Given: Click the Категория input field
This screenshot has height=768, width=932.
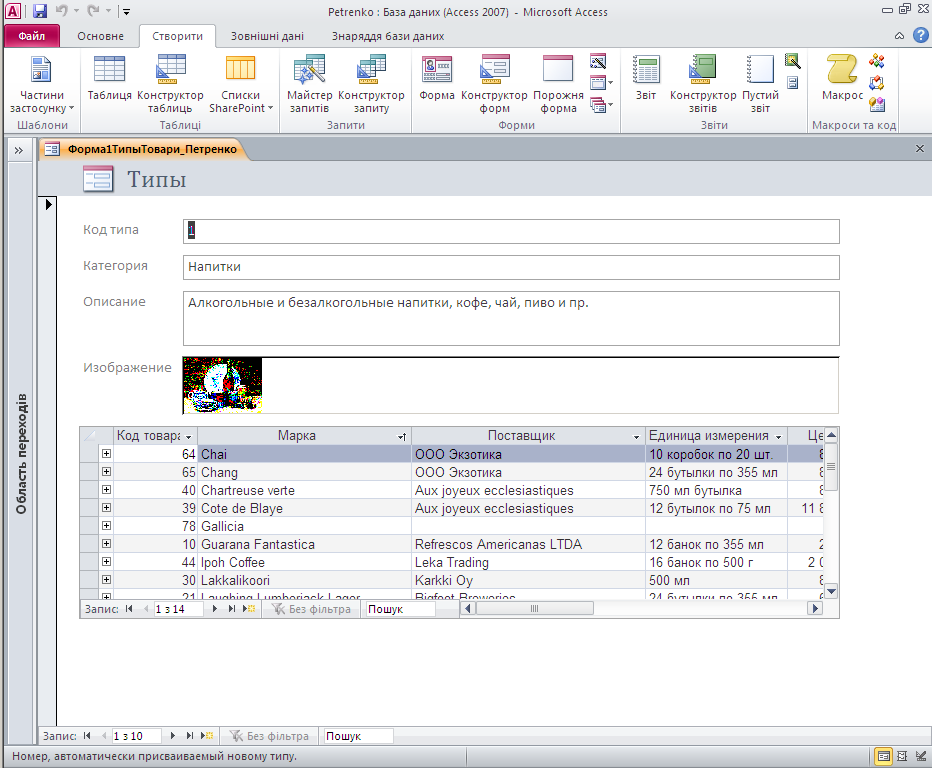Looking at the screenshot, I should click(511, 267).
